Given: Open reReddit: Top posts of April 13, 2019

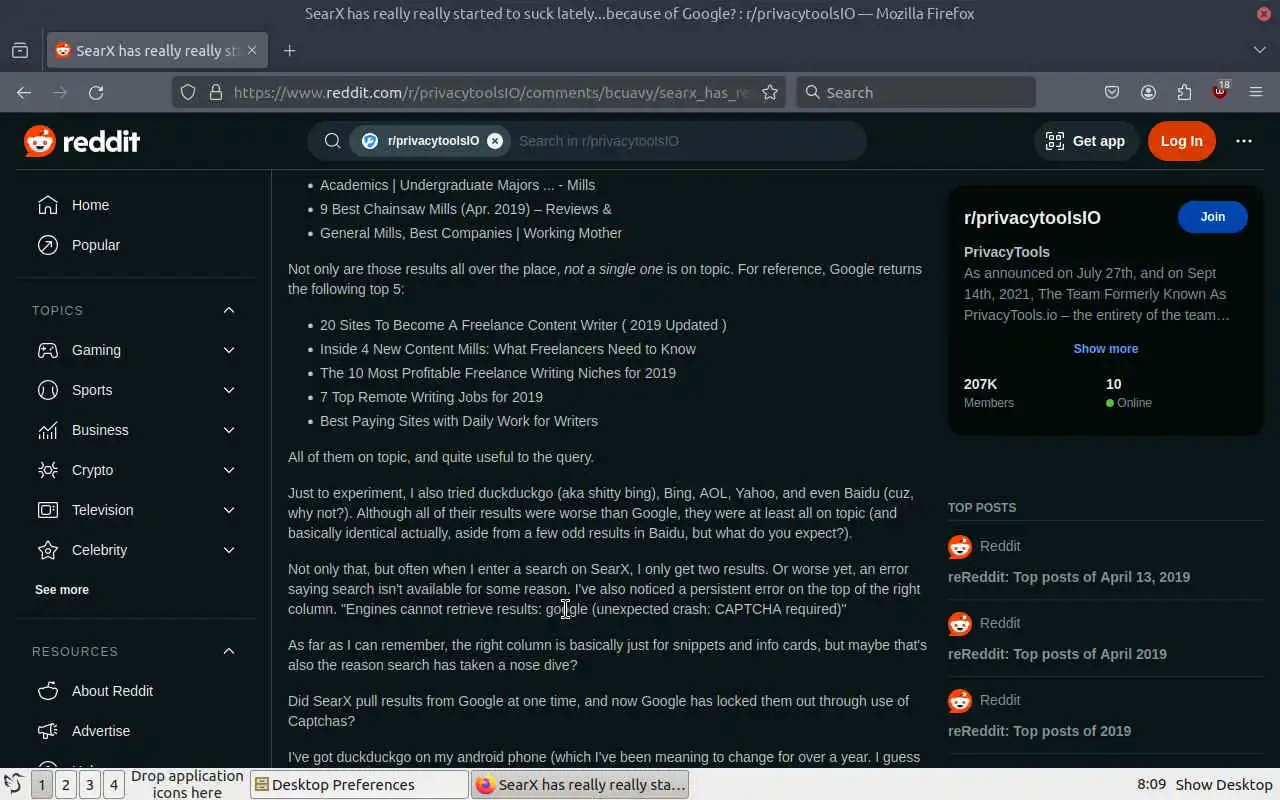Looking at the screenshot, I should coord(1069,577).
